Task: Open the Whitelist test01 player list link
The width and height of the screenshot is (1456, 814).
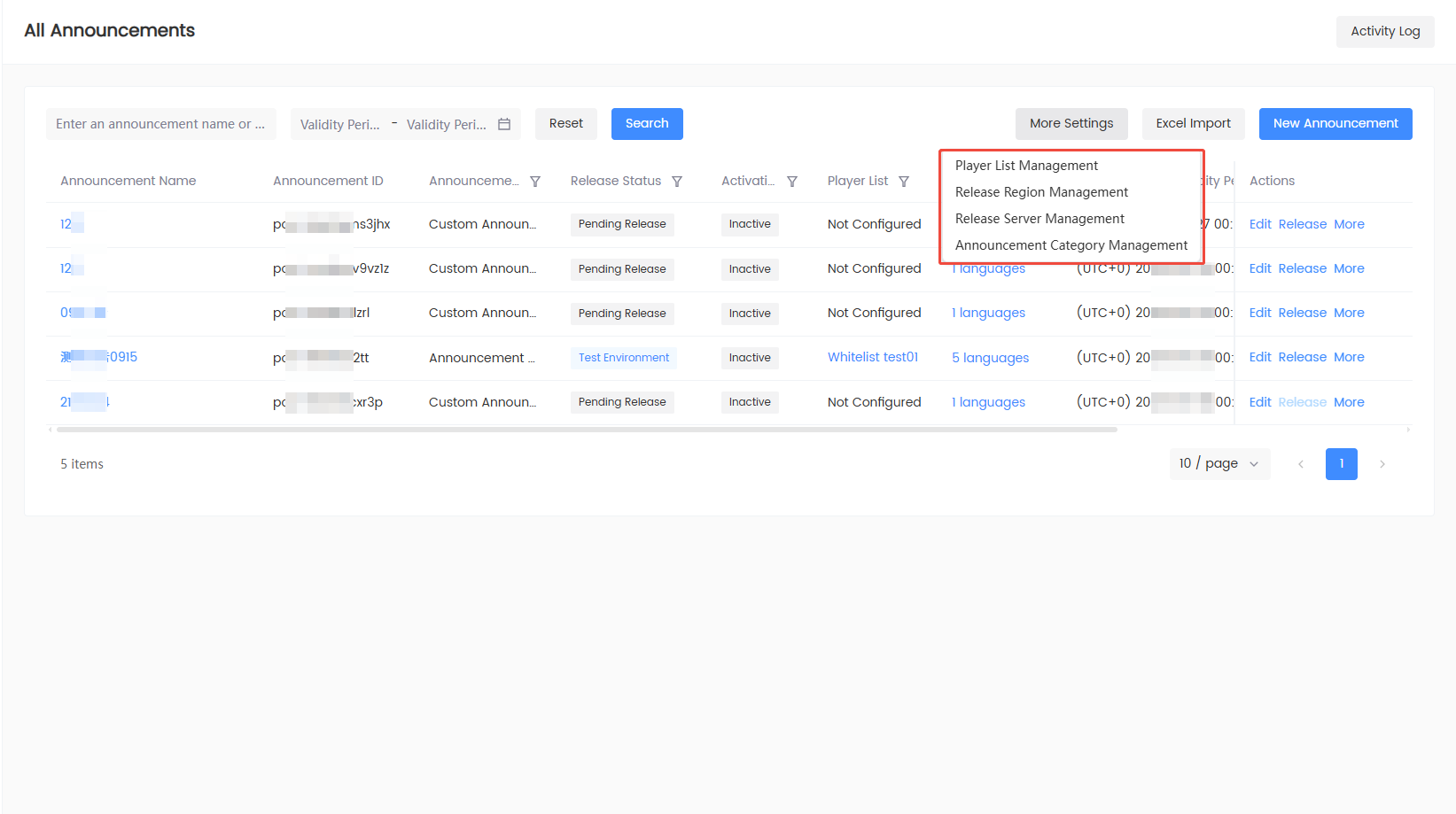Action: pos(873,358)
